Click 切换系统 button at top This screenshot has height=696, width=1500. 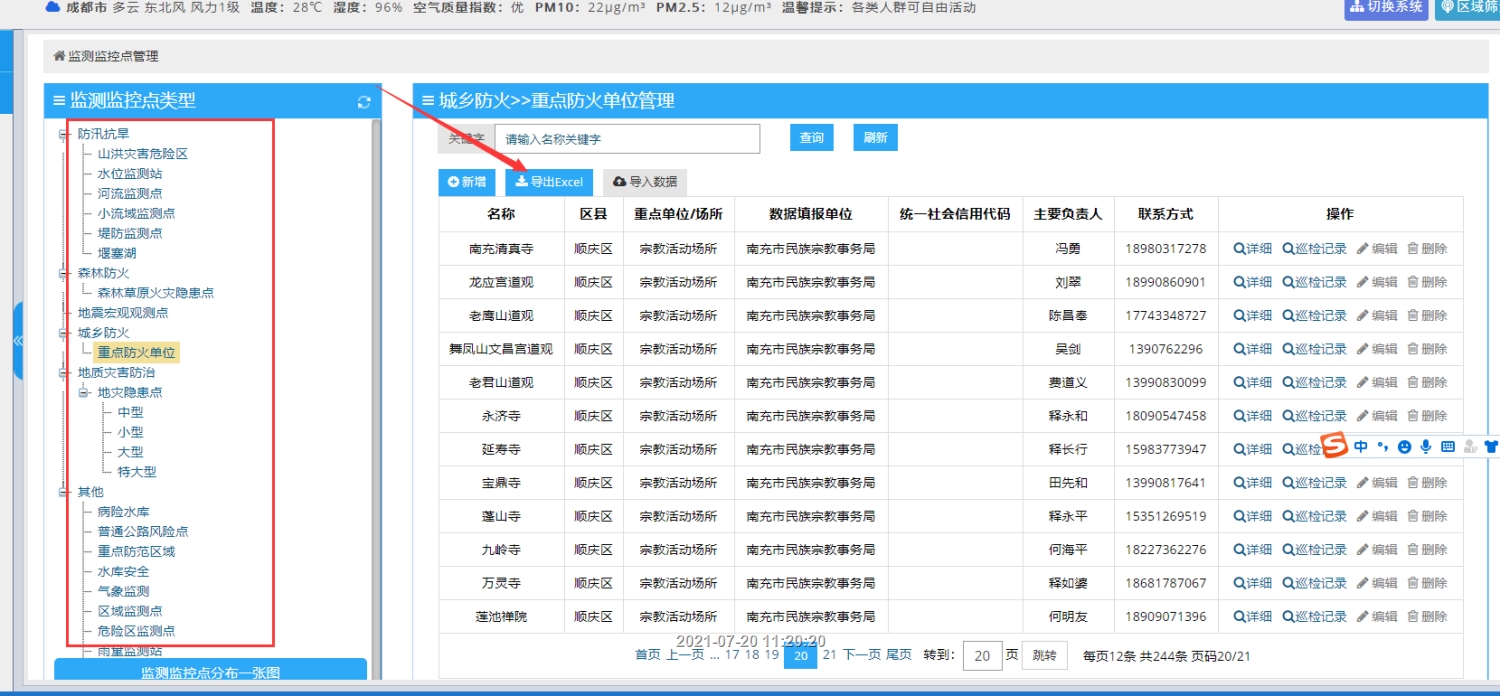tap(1386, 7)
